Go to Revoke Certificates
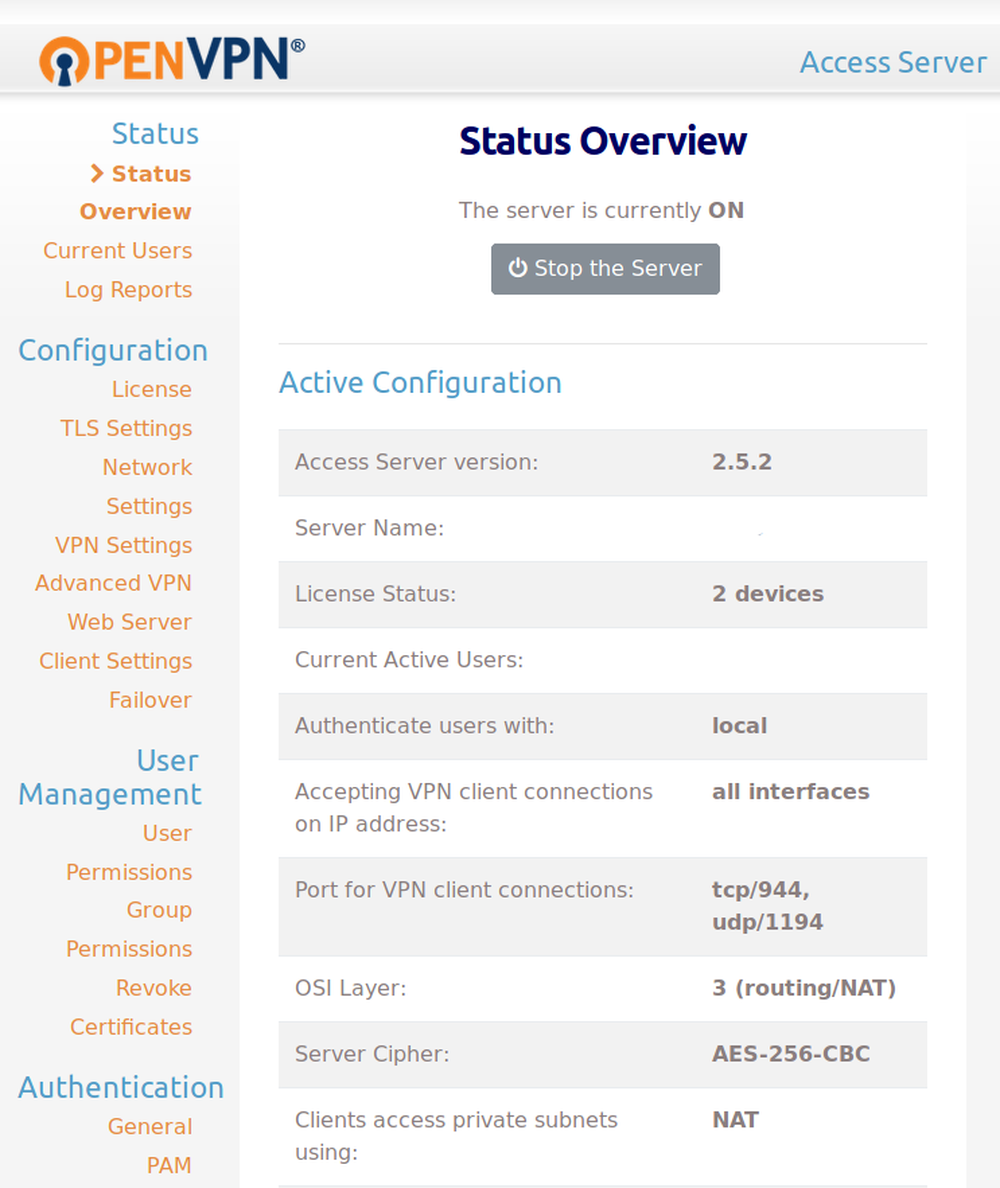The height and width of the screenshot is (1188, 1000). [131, 1008]
